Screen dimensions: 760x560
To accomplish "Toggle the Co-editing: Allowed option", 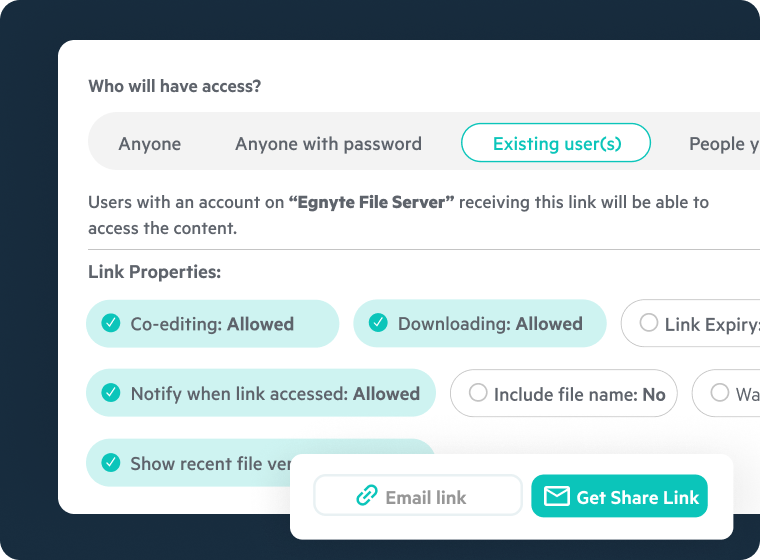I will [212, 324].
